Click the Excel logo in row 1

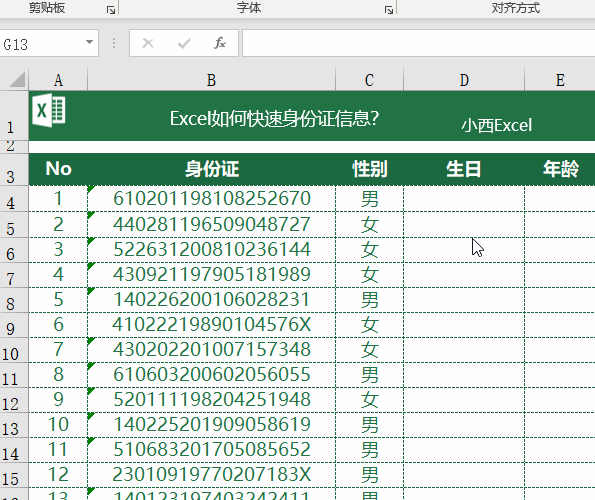tap(49, 110)
